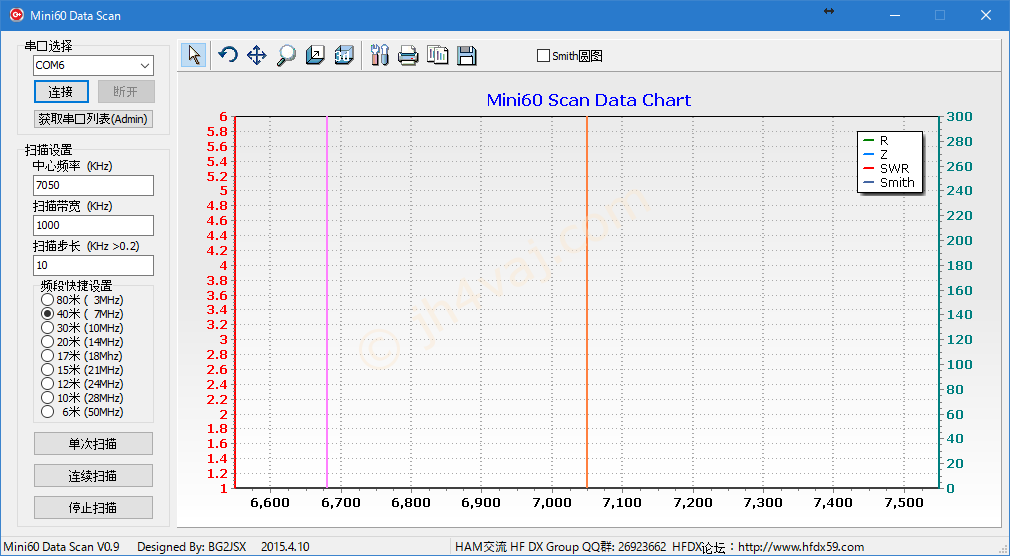Viewport: 1010px width, 556px height.
Task: Click Mini60 Data Scan V0.9 status text
Action: click(x=62, y=547)
